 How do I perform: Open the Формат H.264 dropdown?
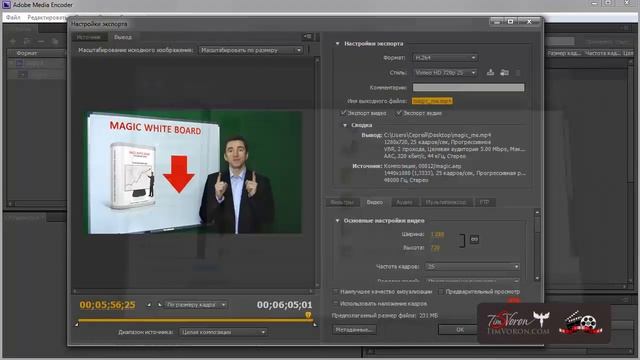pos(445,58)
